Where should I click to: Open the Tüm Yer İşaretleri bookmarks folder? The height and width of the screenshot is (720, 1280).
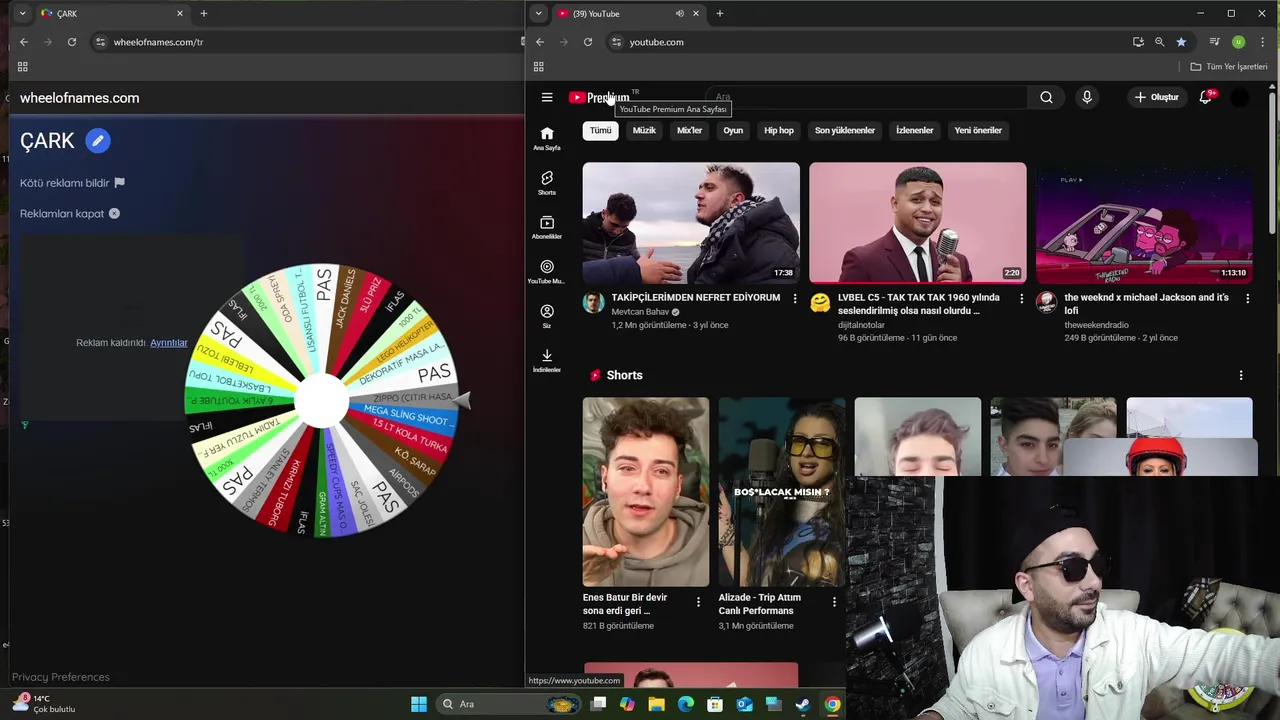[x=1229, y=67]
